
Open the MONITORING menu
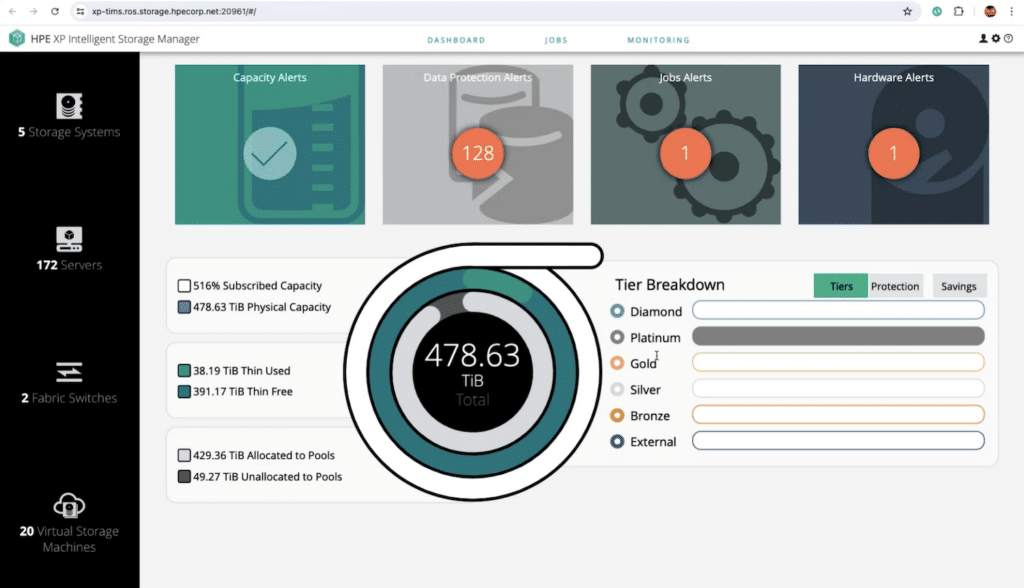[x=658, y=40]
